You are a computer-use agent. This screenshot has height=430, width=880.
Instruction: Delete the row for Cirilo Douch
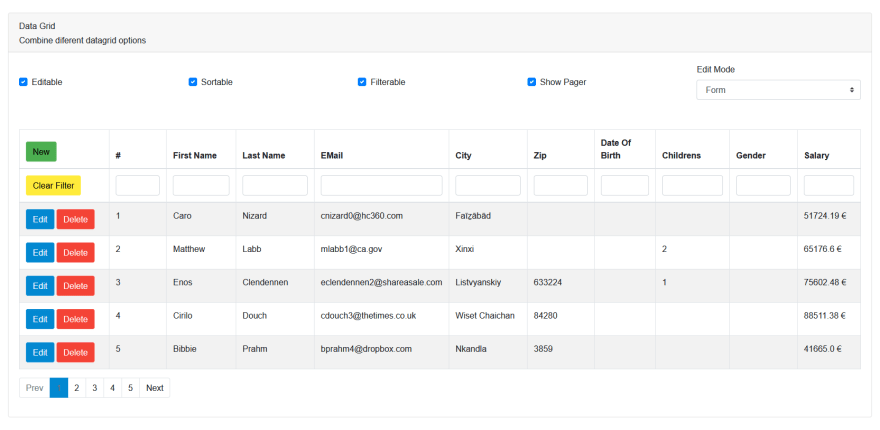(75, 319)
